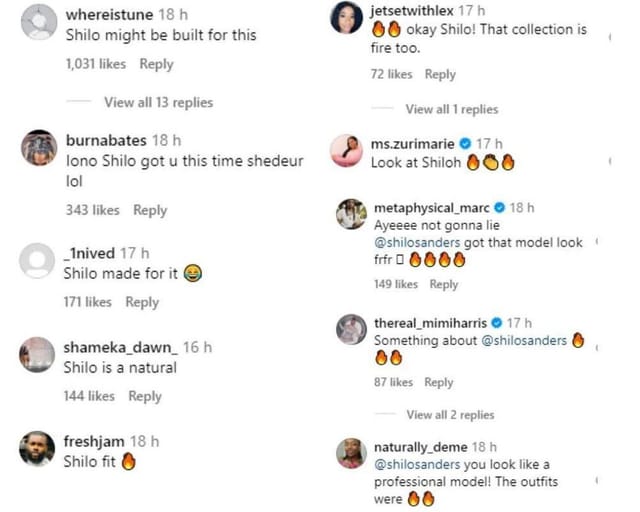Open whereistune's profile picture
Viewport: 640px width, 512px height.
click(x=38, y=22)
